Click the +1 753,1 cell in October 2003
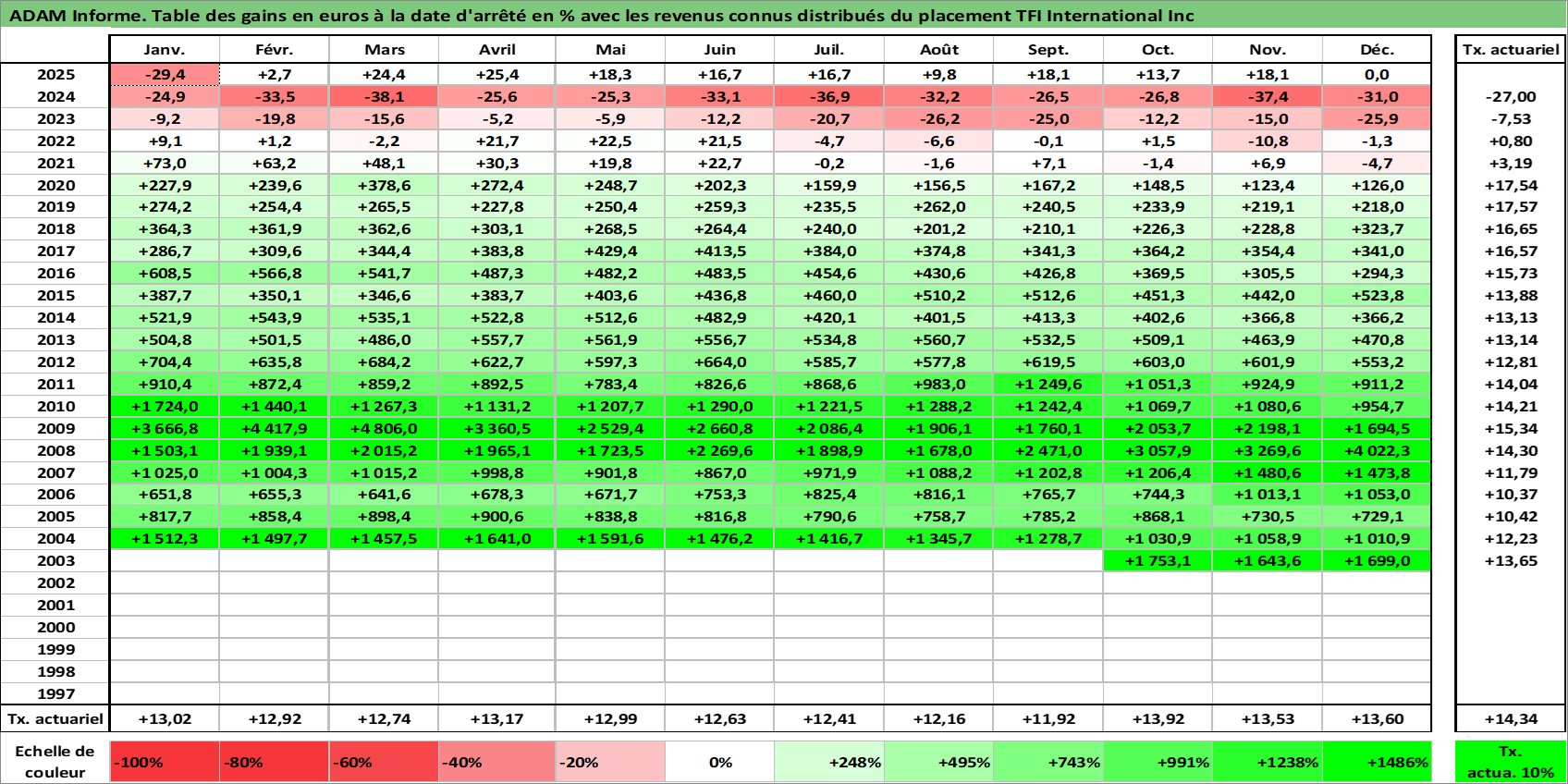Screen dimensions: 1568x784 [x=1158, y=561]
